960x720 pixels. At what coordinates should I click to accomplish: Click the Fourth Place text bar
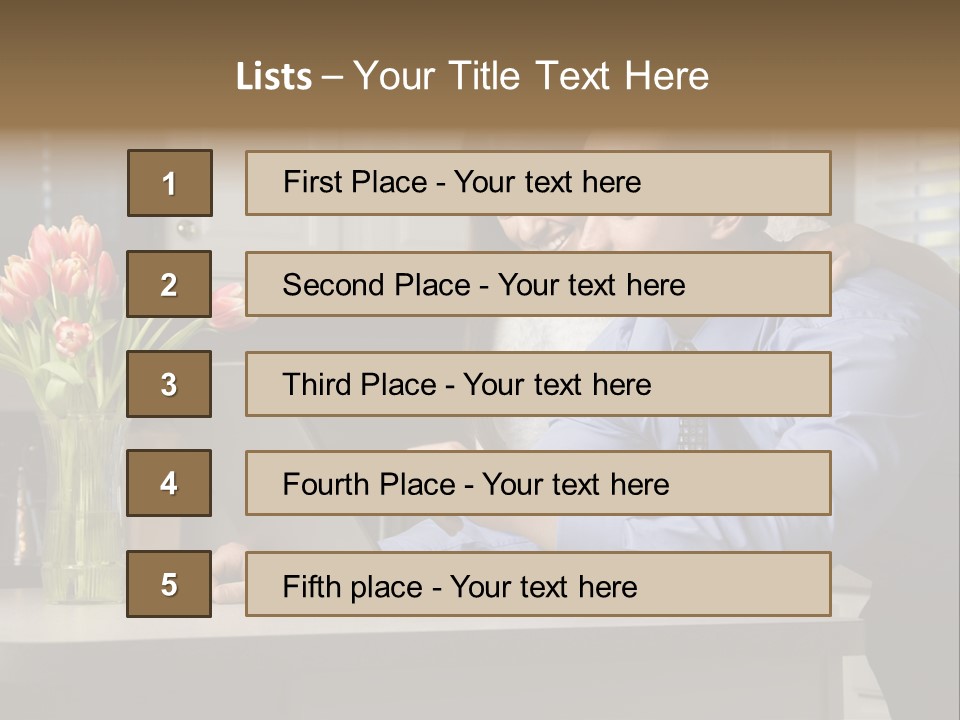pyautogui.click(x=538, y=484)
